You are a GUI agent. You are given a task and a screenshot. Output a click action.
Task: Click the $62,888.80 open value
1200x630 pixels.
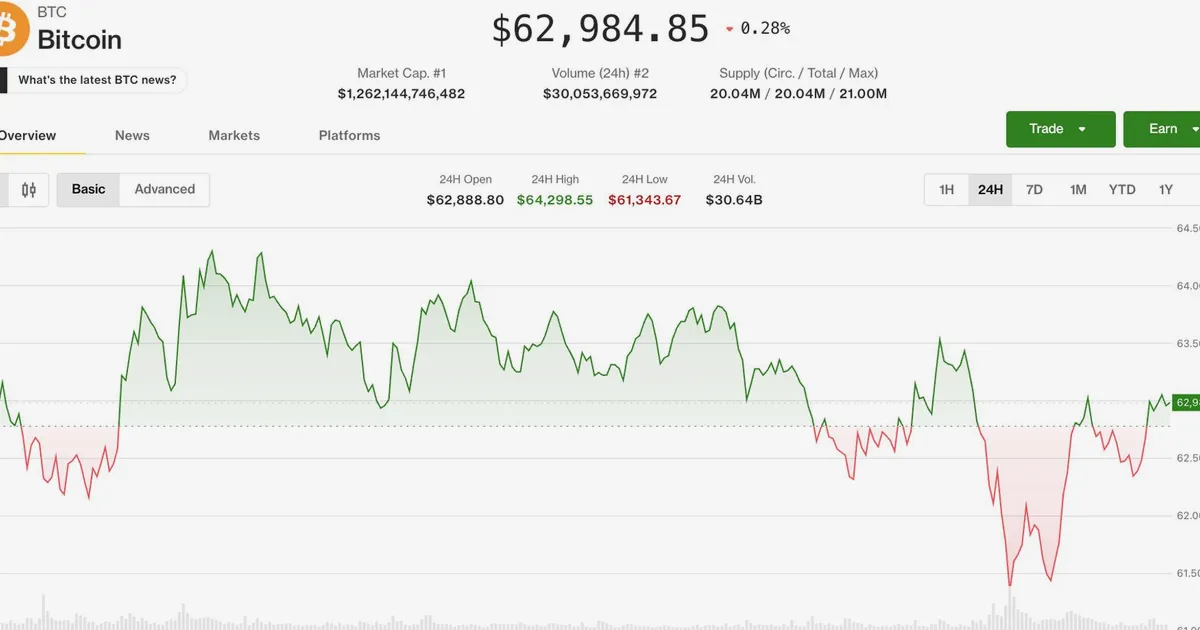466,200
